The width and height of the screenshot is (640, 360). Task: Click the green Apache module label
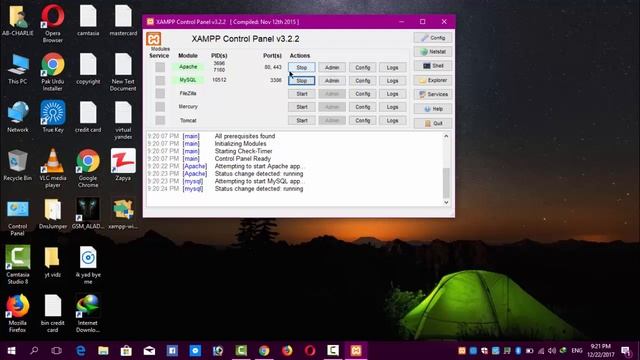point(188,67)
